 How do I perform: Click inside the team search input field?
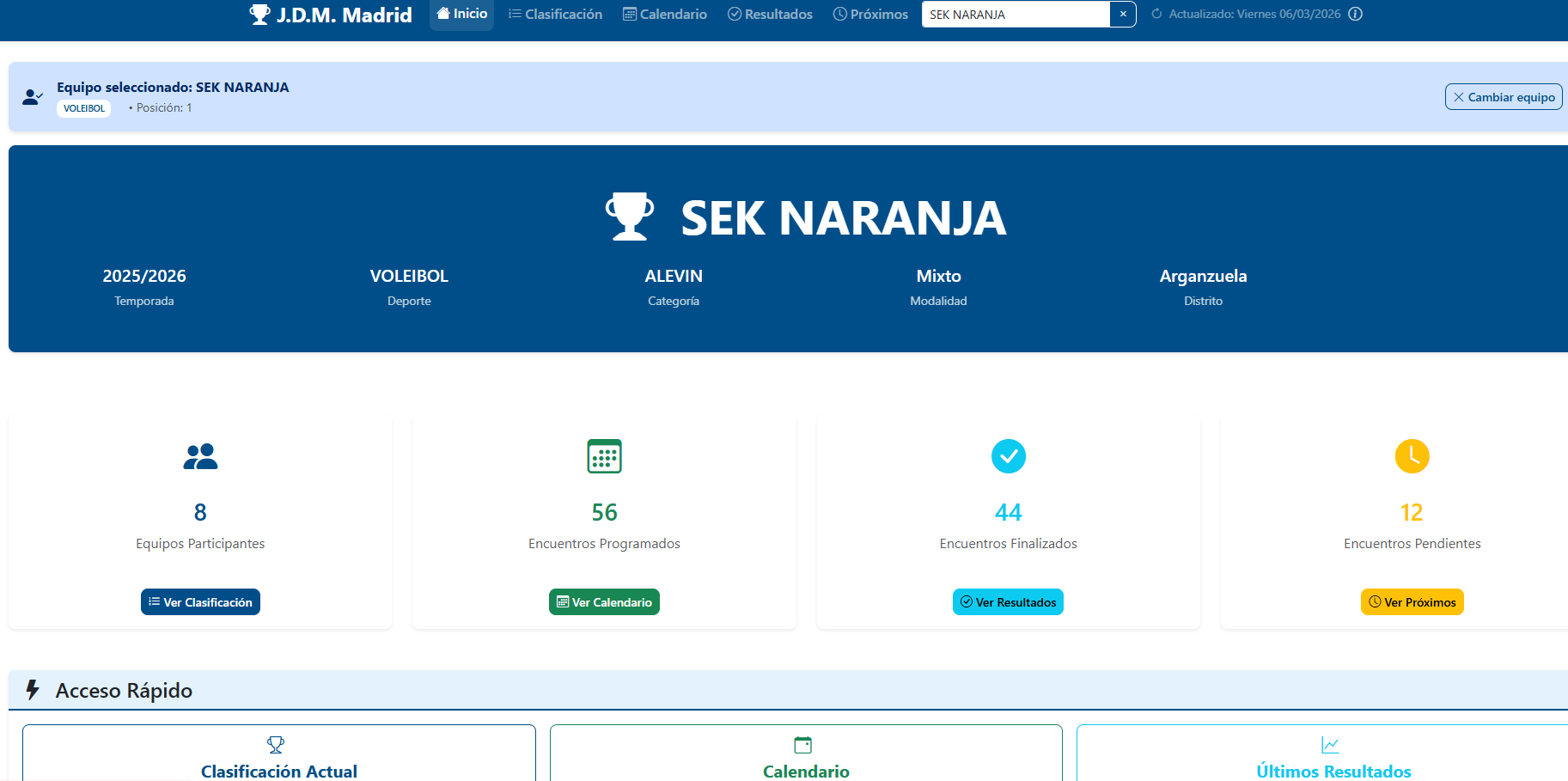(x=1016, y=14)
